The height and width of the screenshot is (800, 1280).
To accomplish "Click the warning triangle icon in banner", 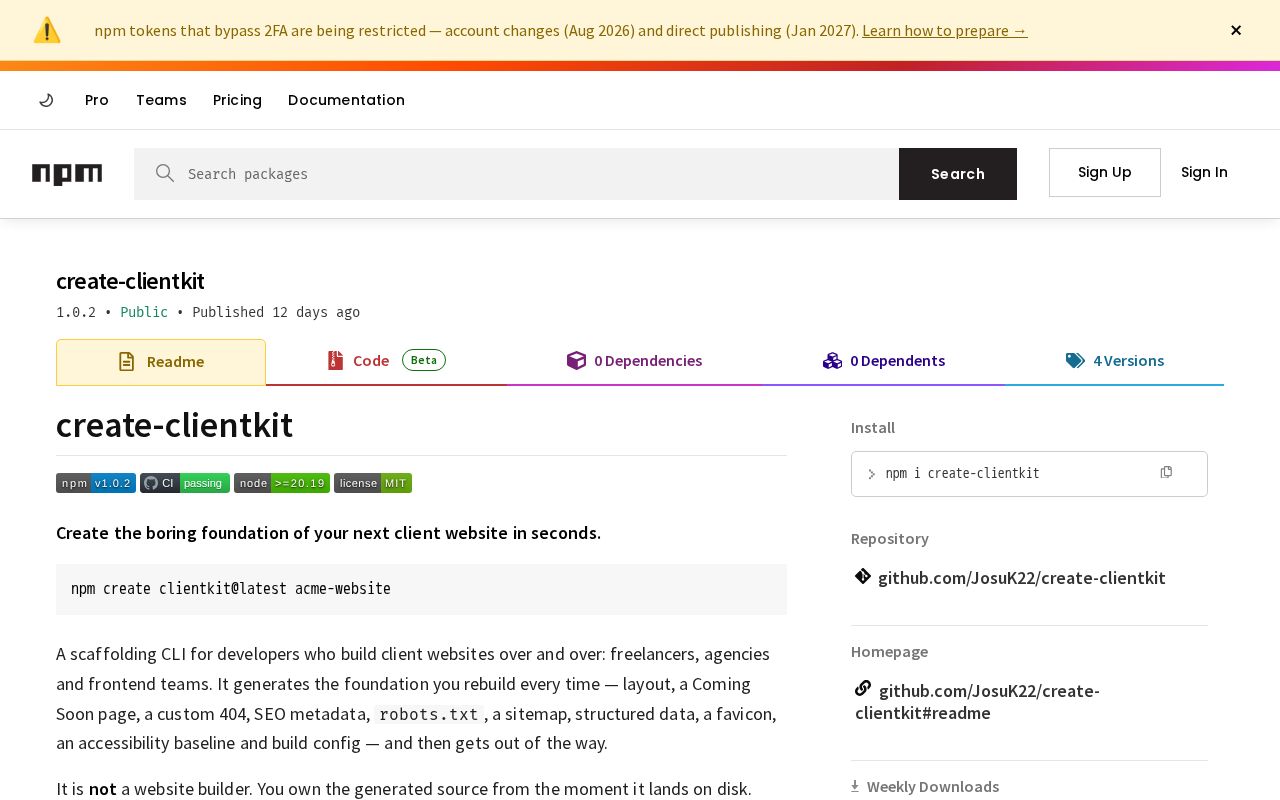I will point(47,30).
